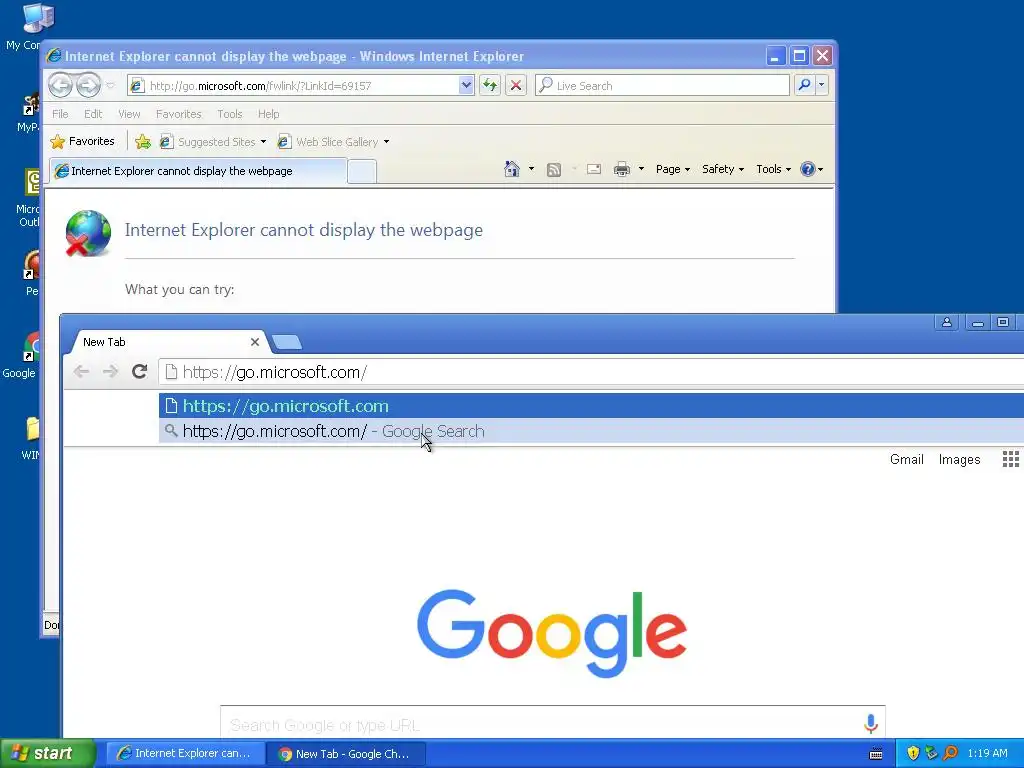This screenshot has height=768, width=1024.
Task: Click the keyboard icon in taskbar
Action: (876, 754)
